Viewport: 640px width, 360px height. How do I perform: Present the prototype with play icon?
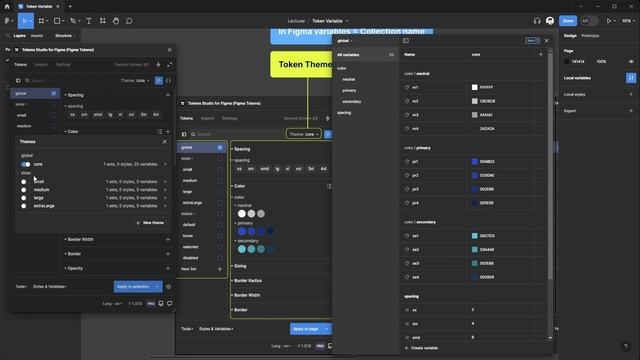pos(609,21)
